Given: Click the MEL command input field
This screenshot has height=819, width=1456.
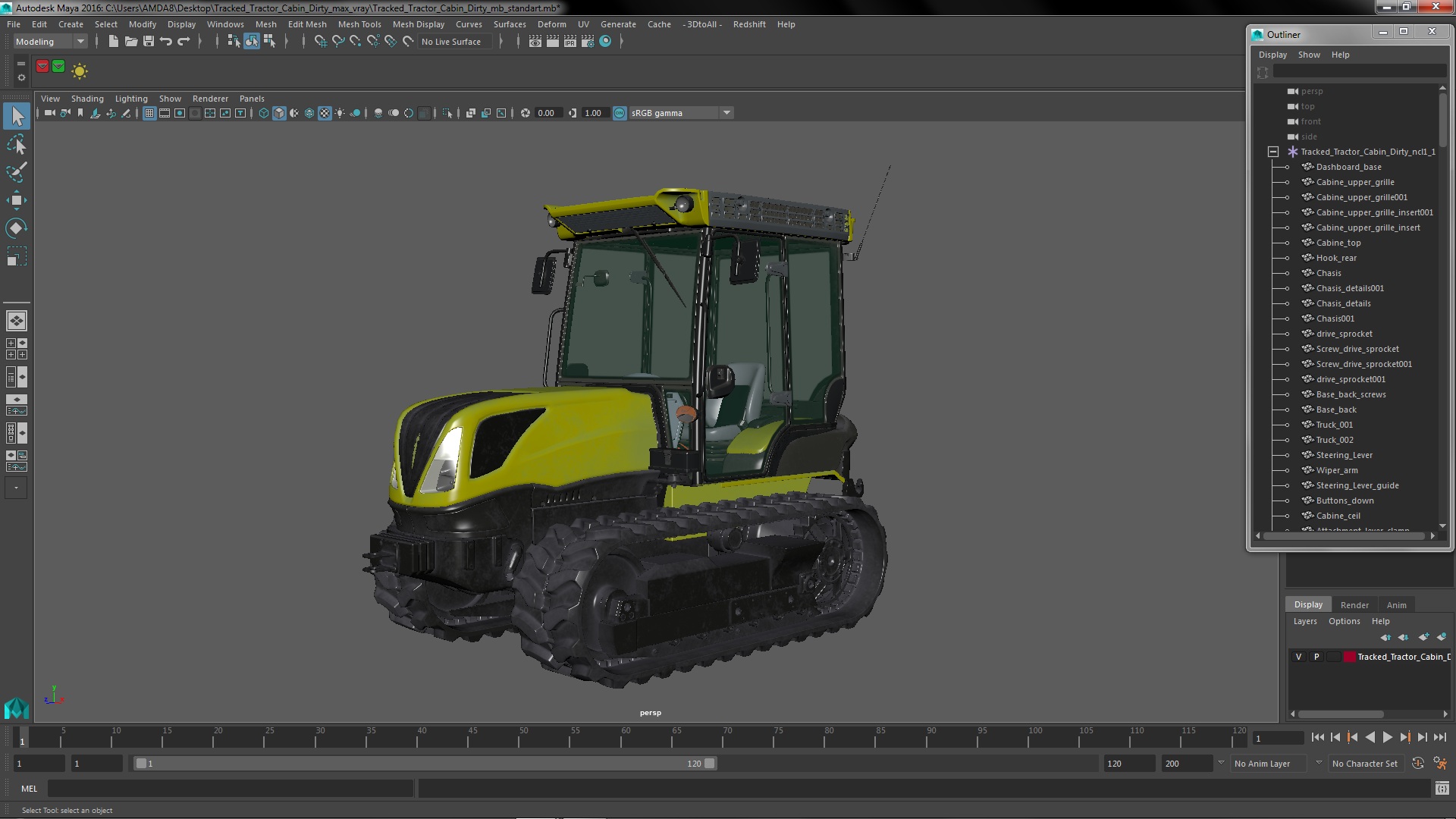Looking at the screenshot, I should [x=230, y=789].
